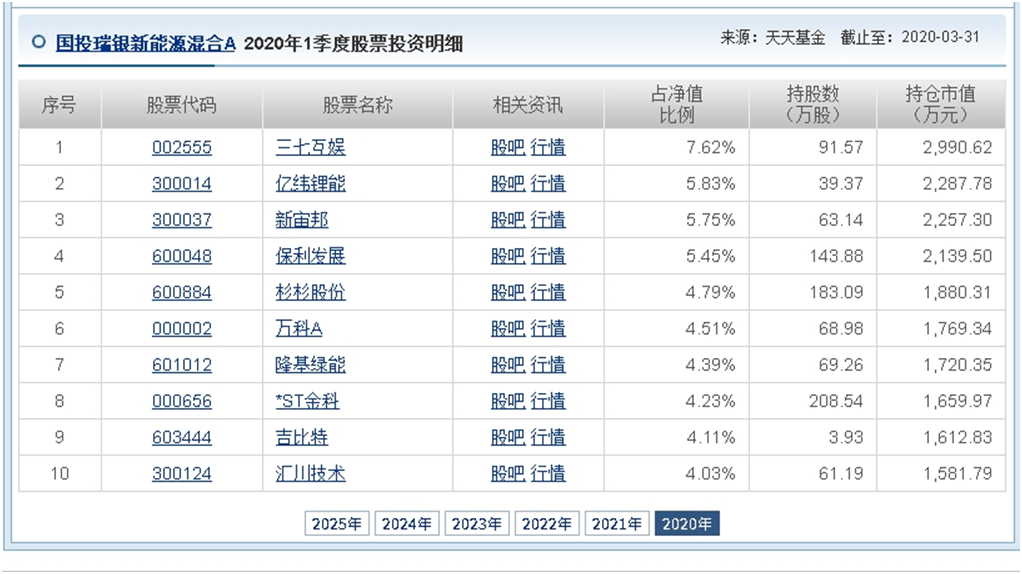This screenshot has height=574, width=1022.
Task: Click the 持股数（万股） column header
Action: pos(813,104)
